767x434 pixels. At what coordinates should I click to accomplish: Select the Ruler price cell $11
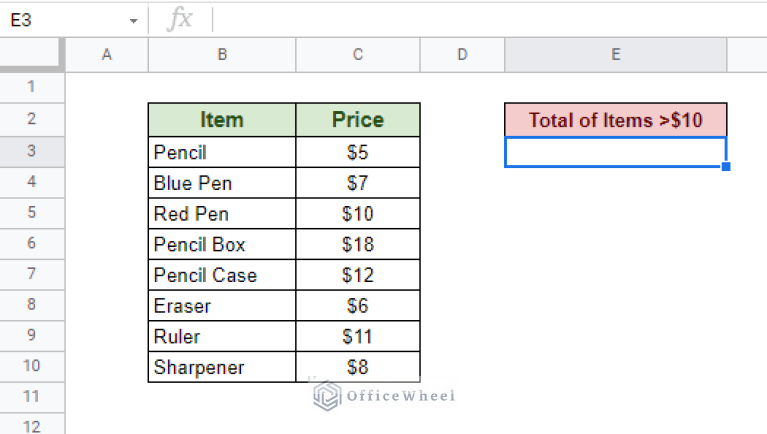click(x=358, y=336)
